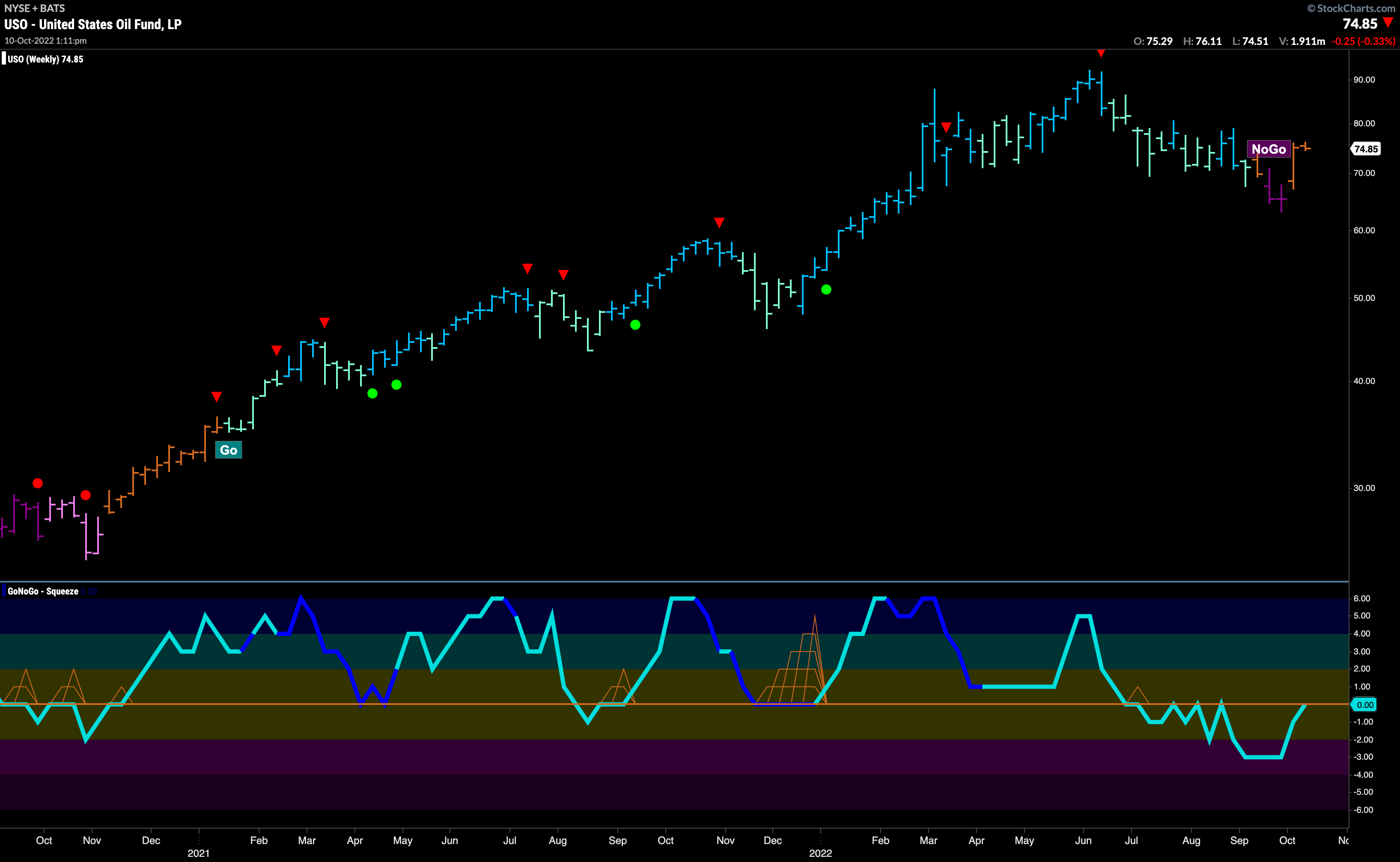Click the -6.00 oscillator axis label
Screen dimensions: 1400x862
point(1363,809)
